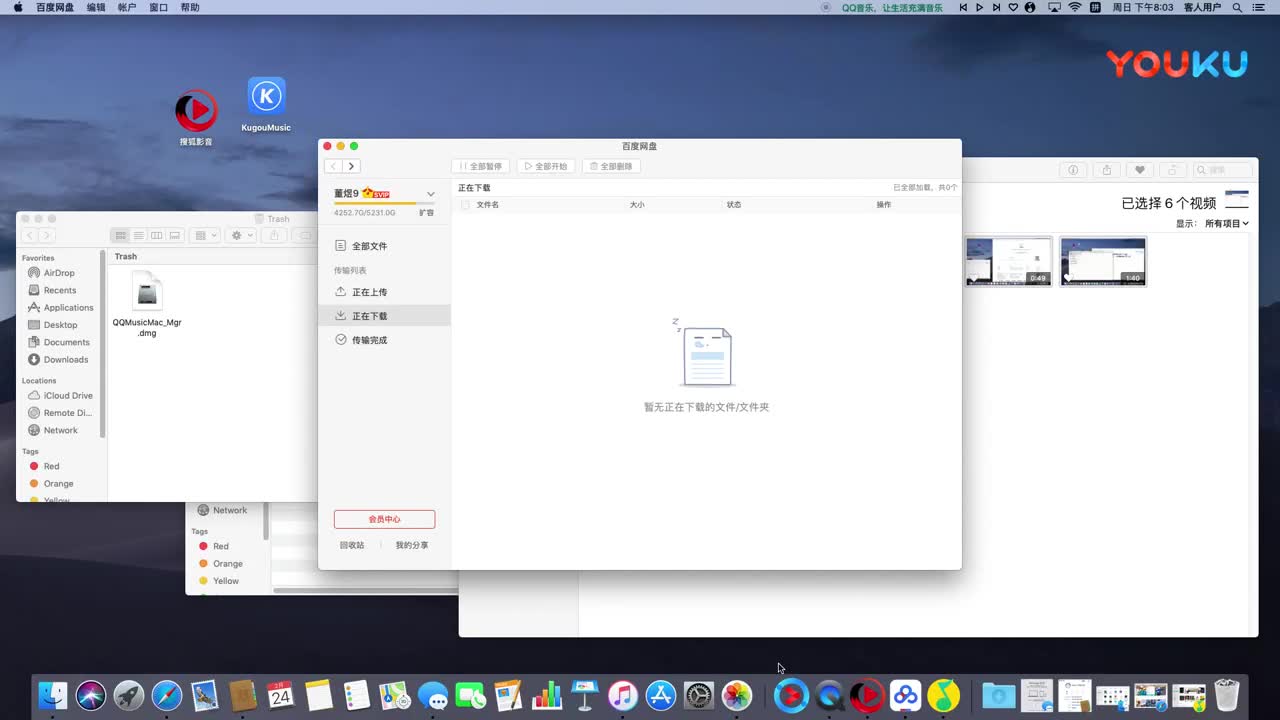Click the 操作 column header
The image size is (1280, 720).
(884, 205)
